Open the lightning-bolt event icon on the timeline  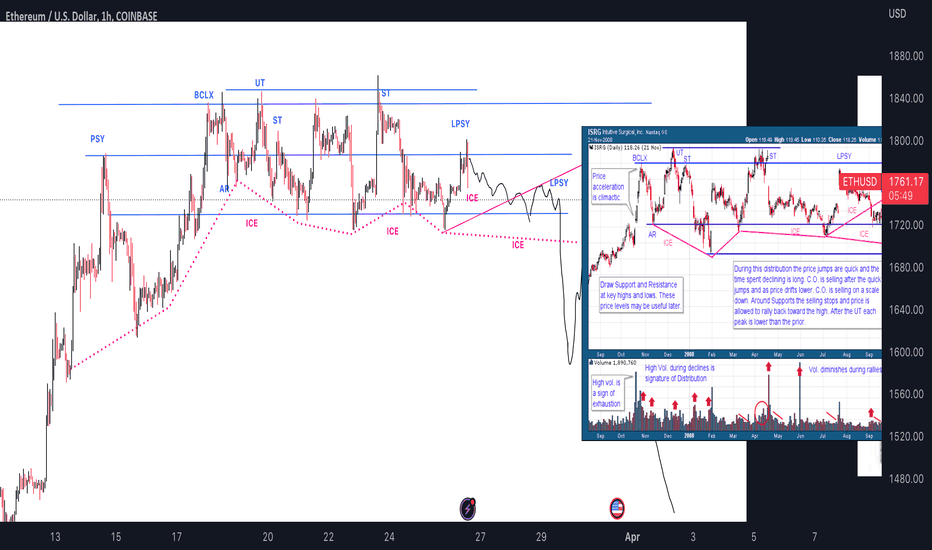pos(468,508)
